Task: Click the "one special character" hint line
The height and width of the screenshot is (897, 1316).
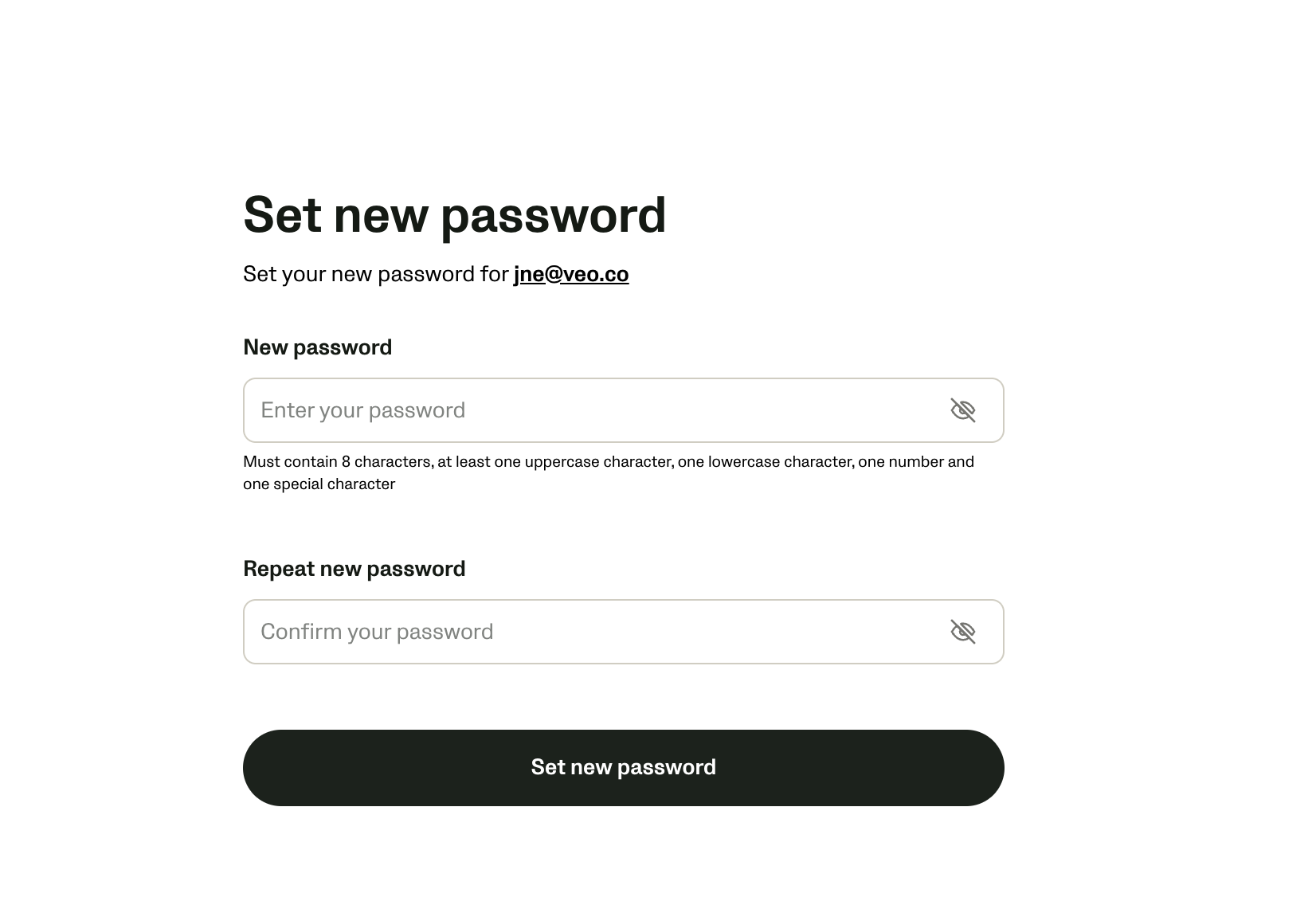Action: (x=319, y=484)
